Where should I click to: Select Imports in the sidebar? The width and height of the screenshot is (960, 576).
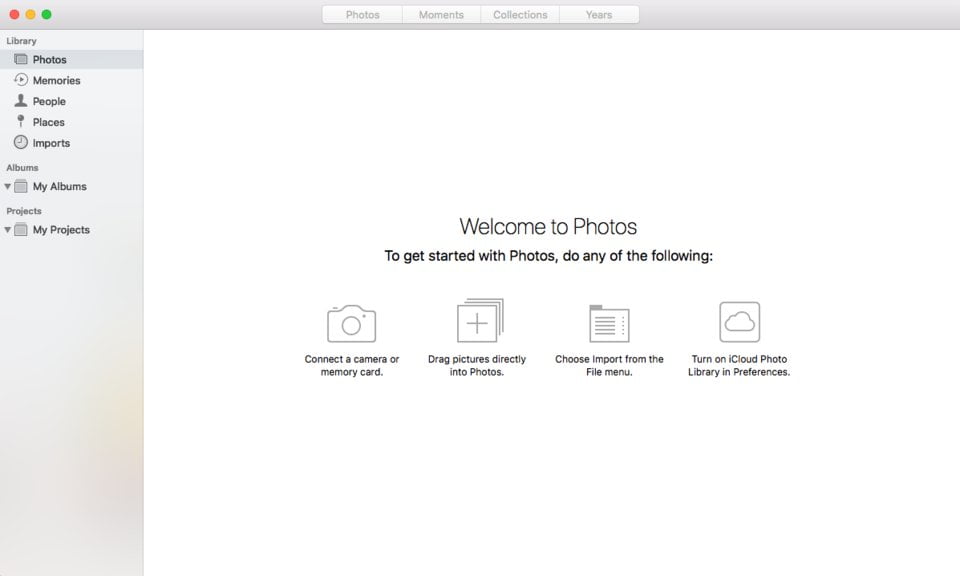tap(72, 143)
